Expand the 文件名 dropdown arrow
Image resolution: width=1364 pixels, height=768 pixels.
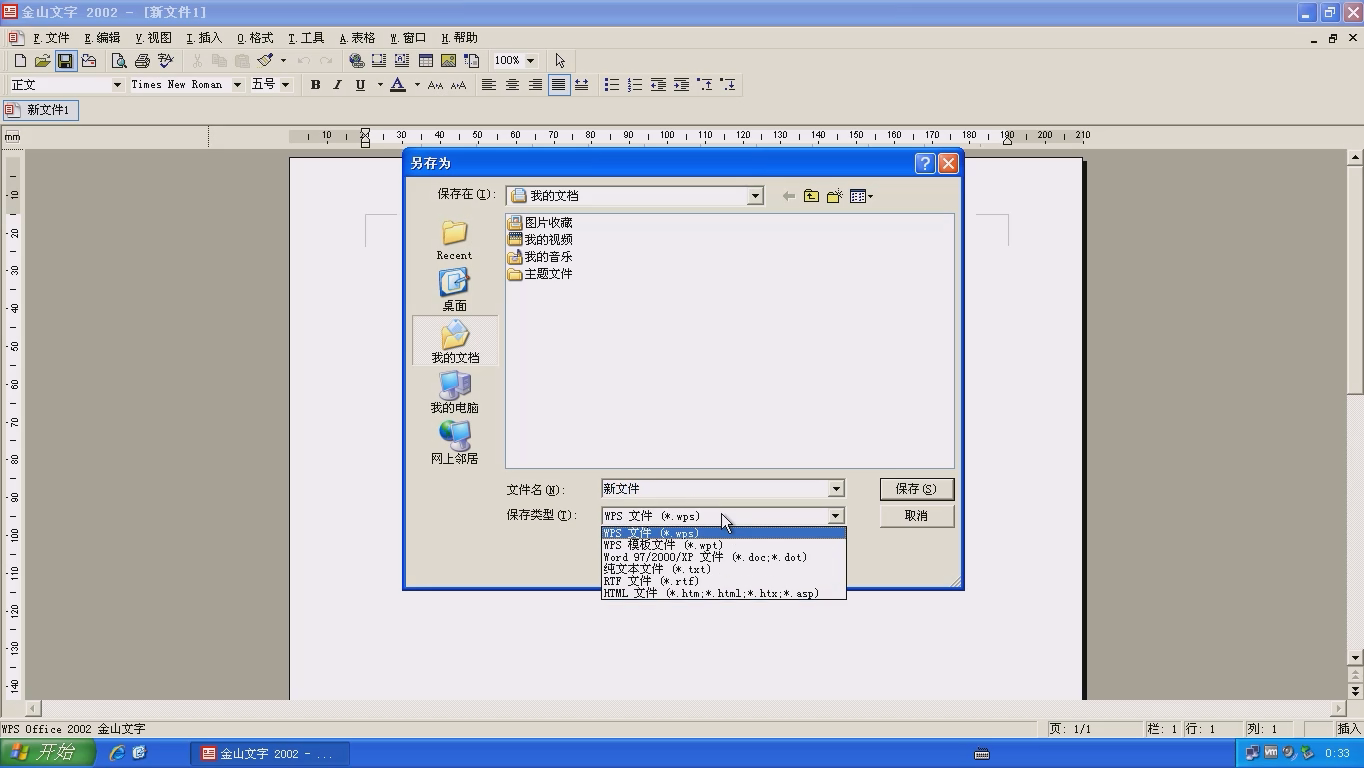(x=836, y=489)
